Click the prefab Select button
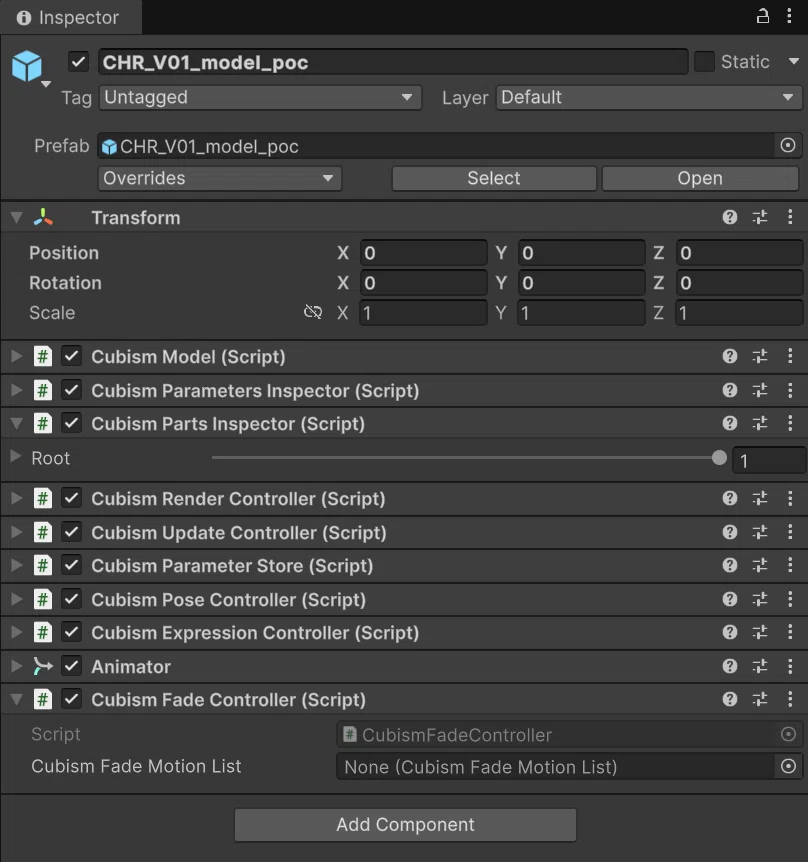Viewport: 808px width, 862px height. (494, 178)
